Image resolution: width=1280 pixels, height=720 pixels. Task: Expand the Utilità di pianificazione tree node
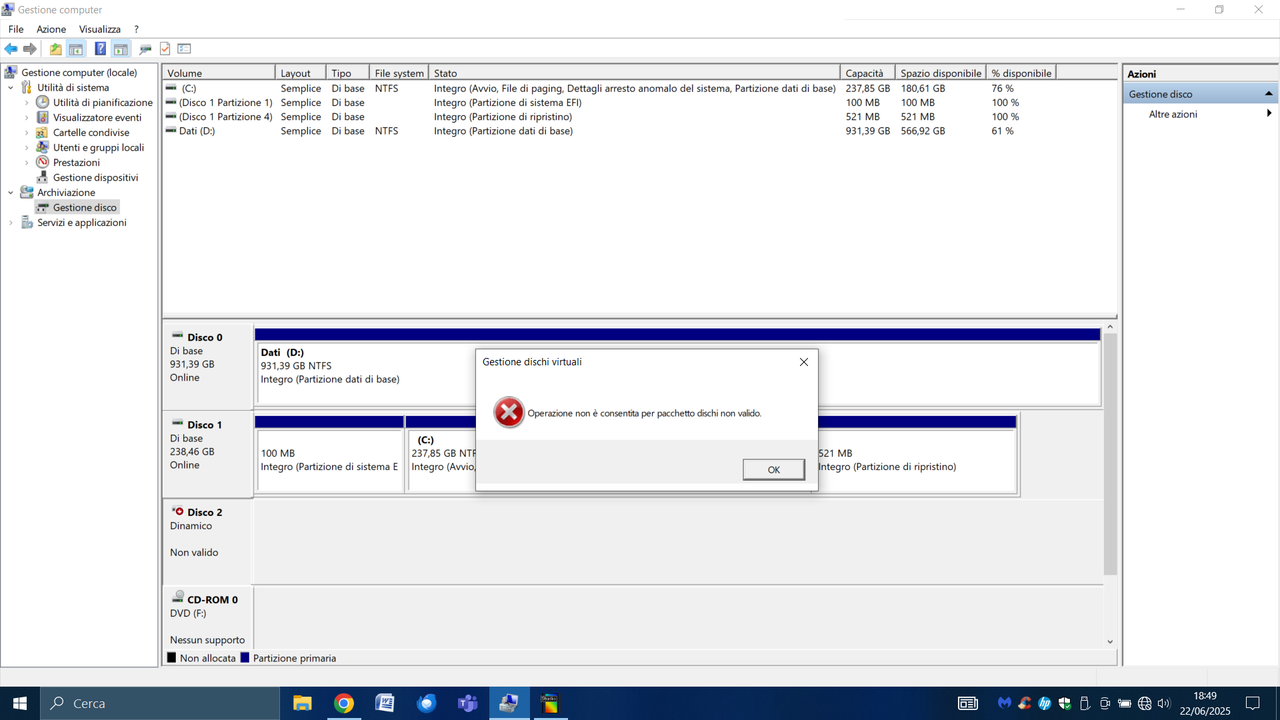coord(26,102)
